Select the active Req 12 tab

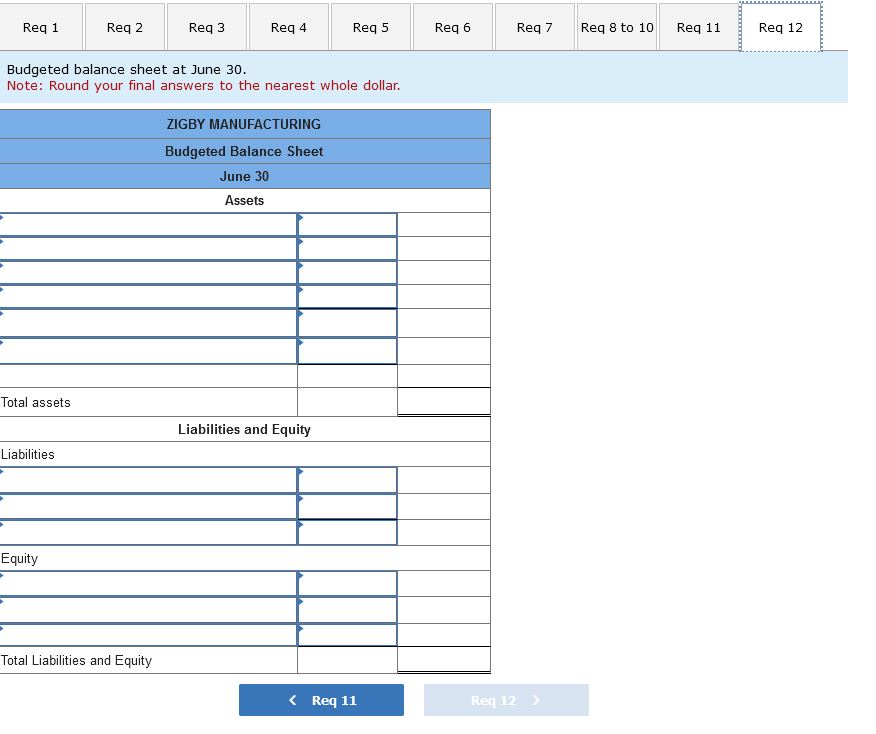pyautogui.click(x=781, y=27)
